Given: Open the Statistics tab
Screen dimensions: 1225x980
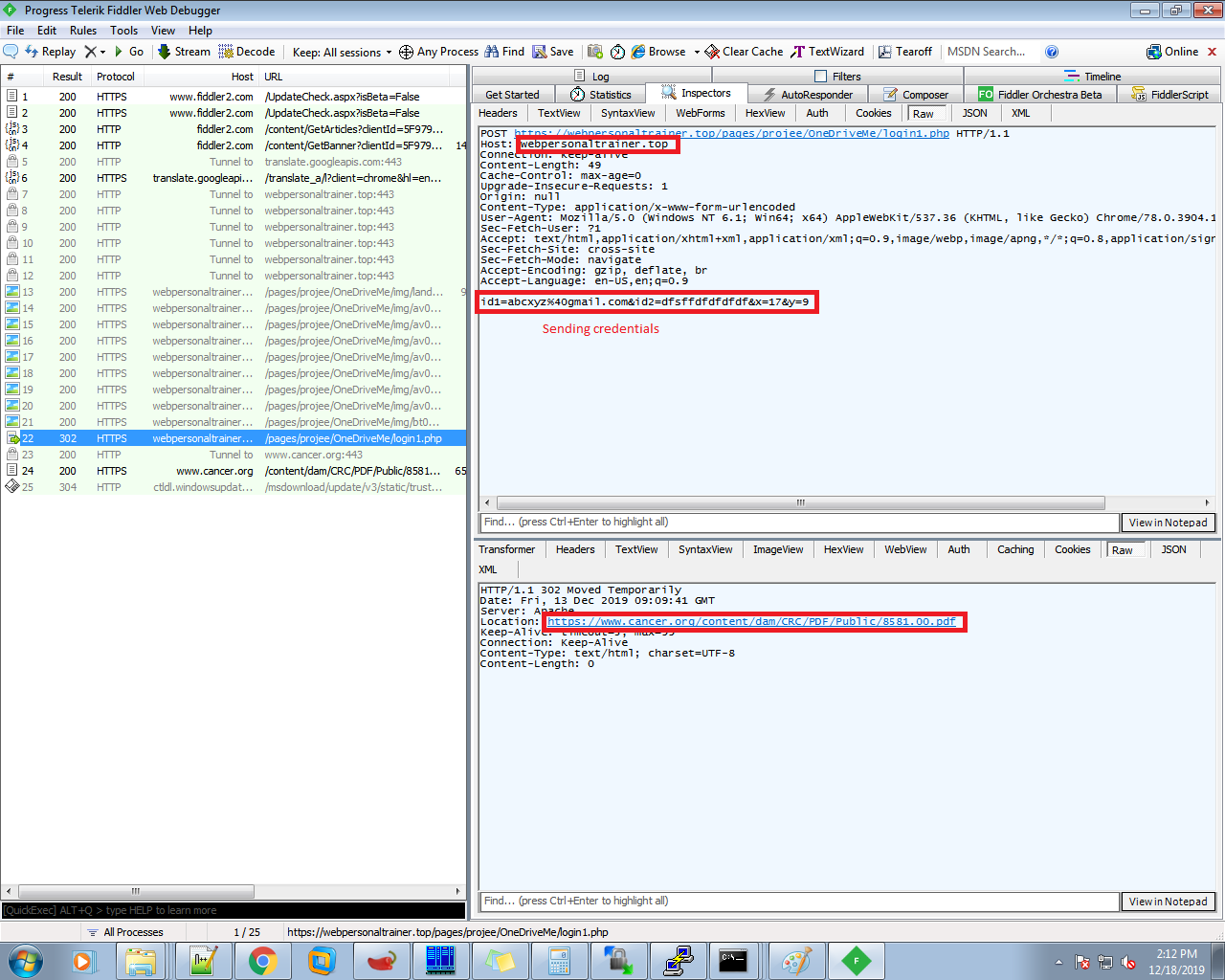Looking at the screenshot, I should point(601,95).
